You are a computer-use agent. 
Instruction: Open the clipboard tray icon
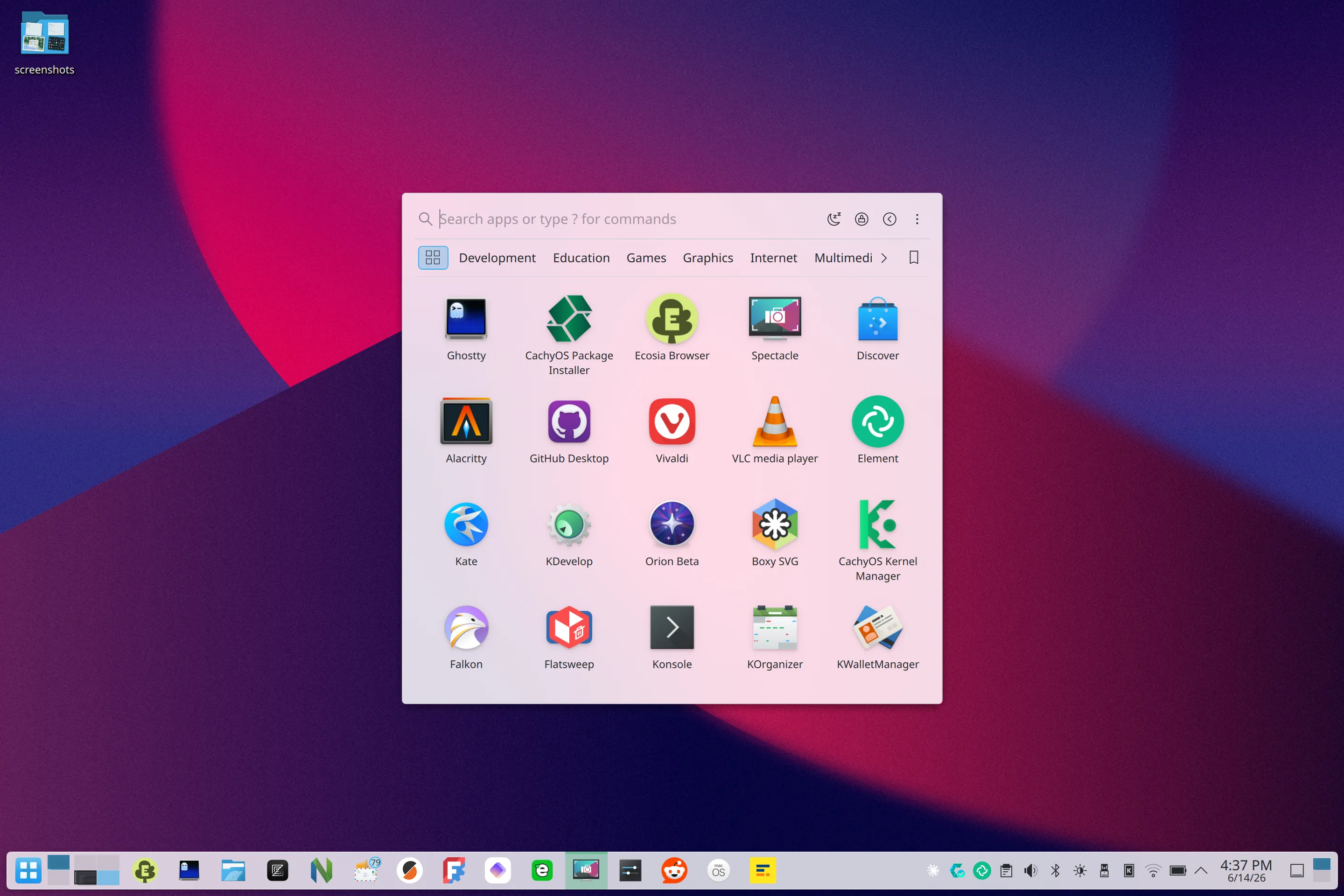(1006, 870)
